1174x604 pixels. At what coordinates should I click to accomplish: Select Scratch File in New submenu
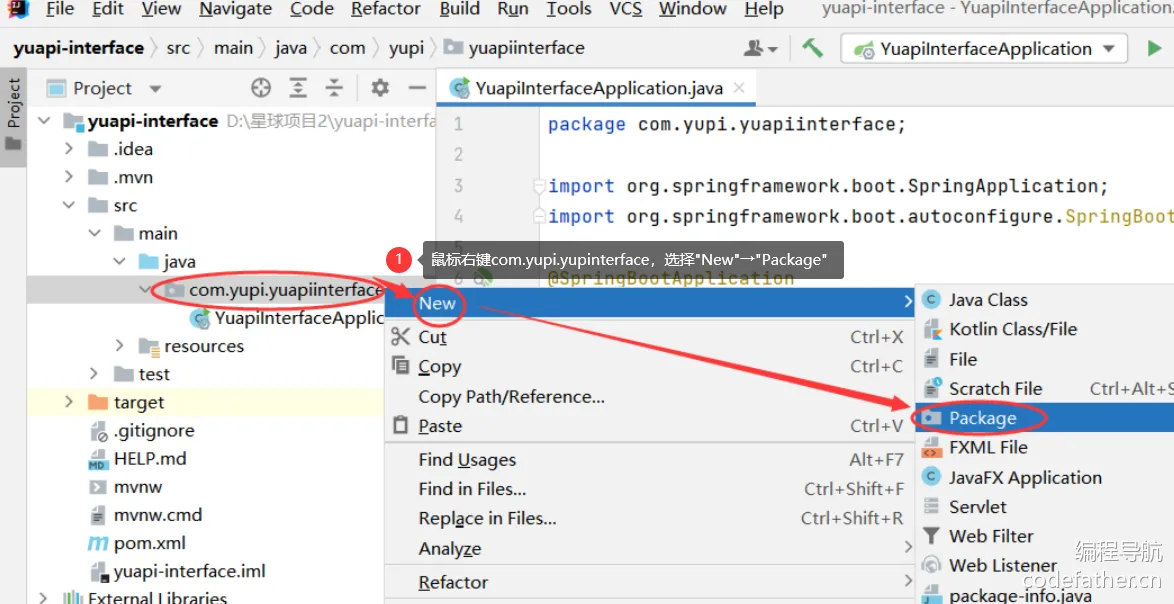tap(1045, 388)
